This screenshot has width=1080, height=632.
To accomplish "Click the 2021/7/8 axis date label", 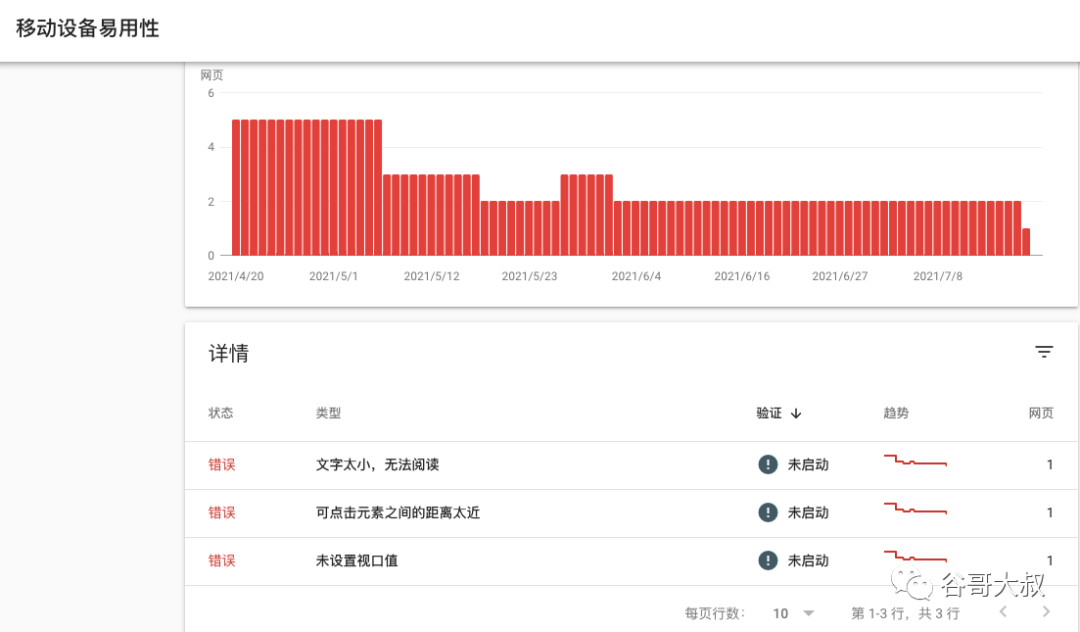I will pyautogui.click(x=937, y=276).
